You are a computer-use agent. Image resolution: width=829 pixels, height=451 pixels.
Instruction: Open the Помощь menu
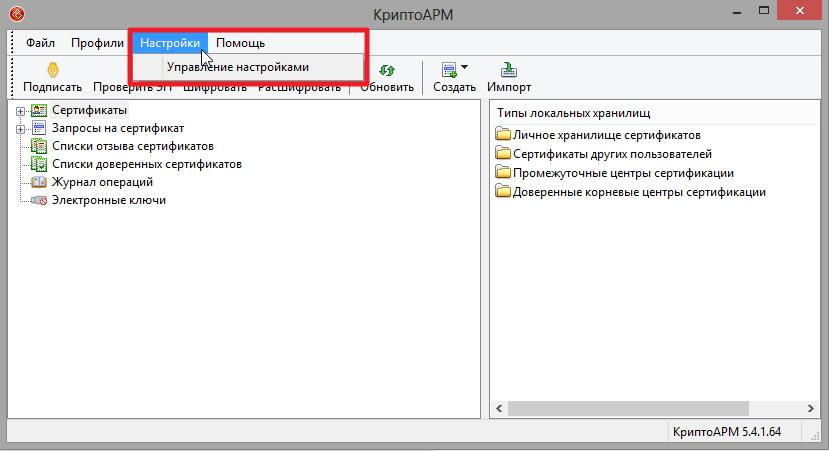[x=241, y=43]
